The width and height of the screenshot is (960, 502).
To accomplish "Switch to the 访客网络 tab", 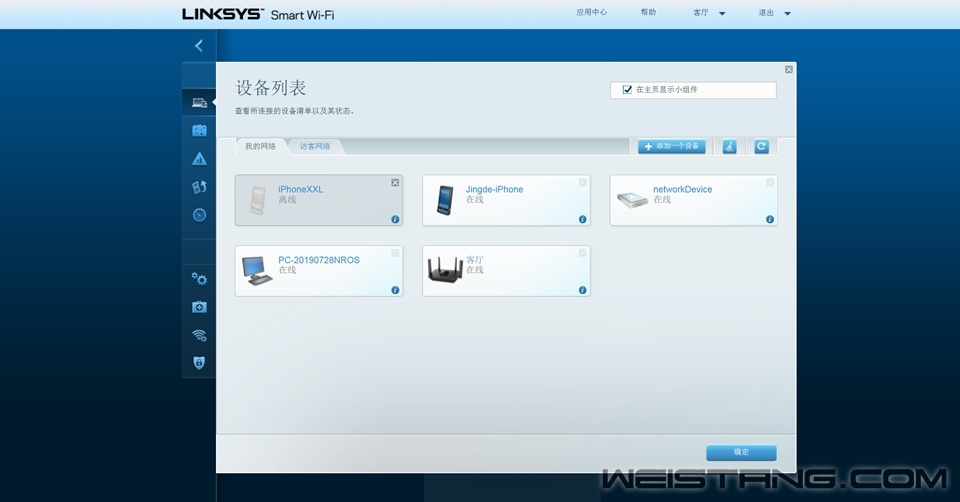I will [x=315, y=147].
